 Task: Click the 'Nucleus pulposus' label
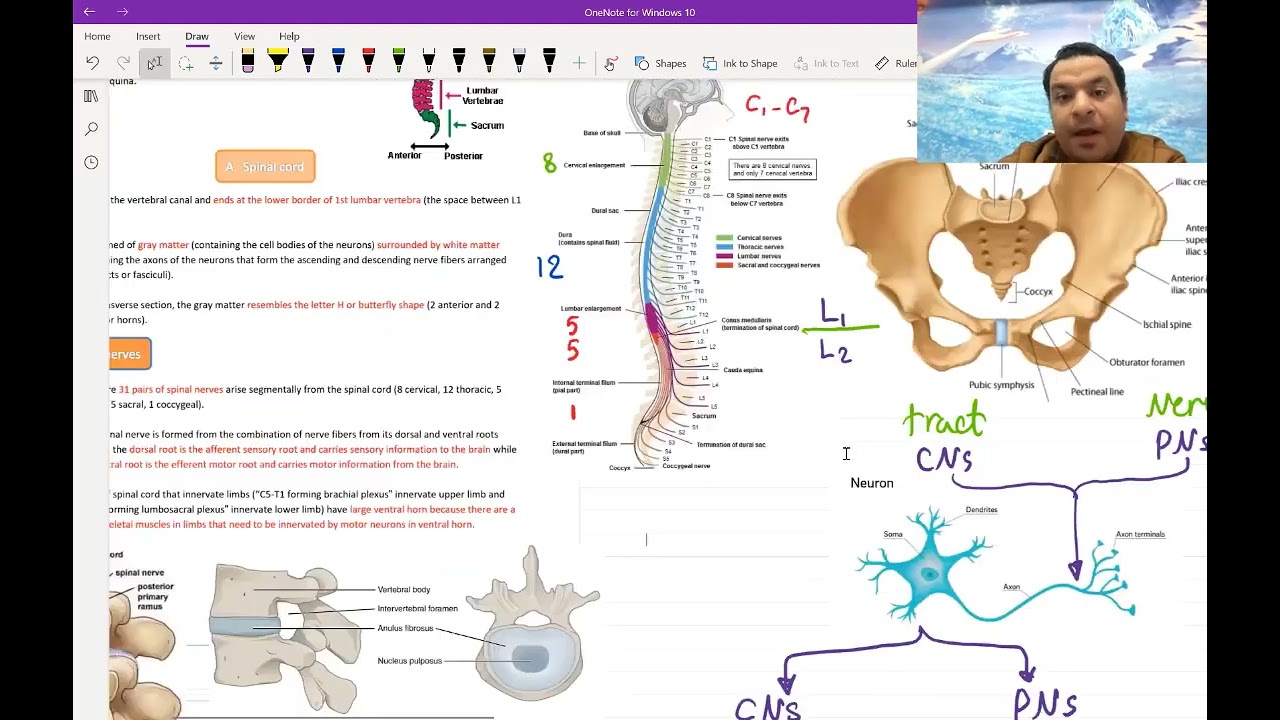(x=409, y=661)
